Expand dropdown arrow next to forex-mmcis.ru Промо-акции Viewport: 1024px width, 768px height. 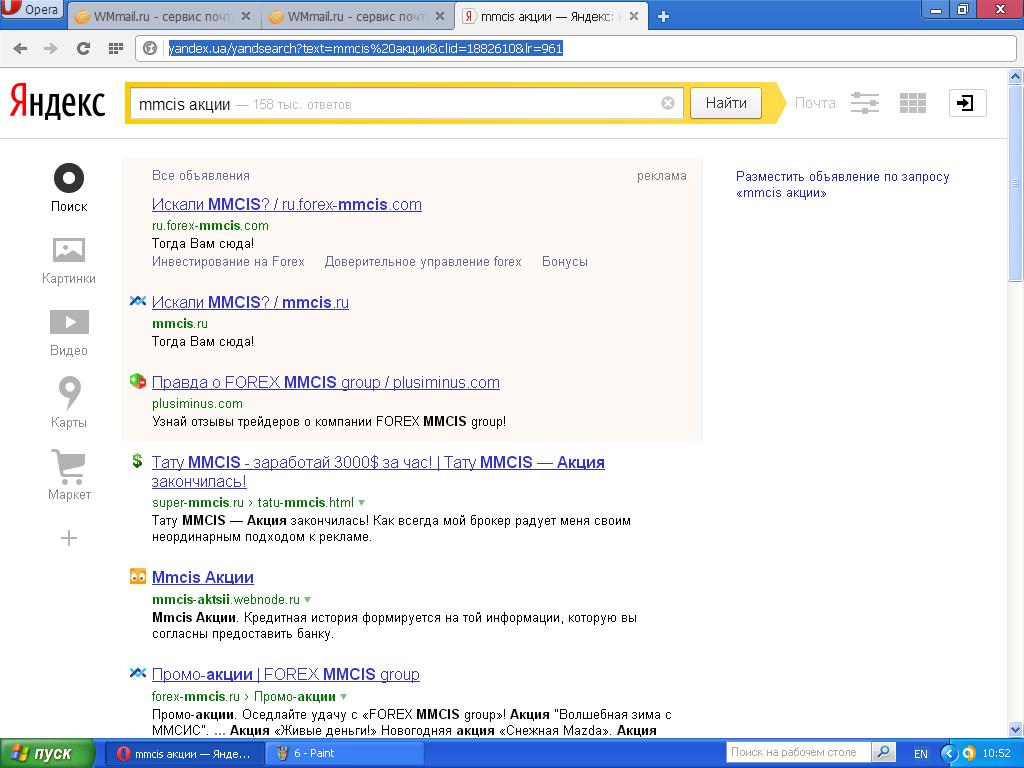(x=344, y=697)
